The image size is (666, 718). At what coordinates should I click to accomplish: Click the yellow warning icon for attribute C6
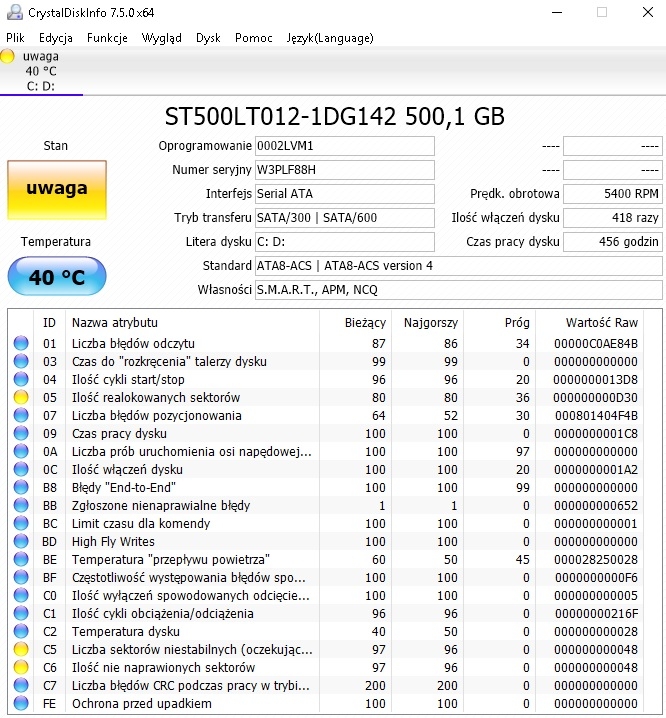(x=21, y=667)
